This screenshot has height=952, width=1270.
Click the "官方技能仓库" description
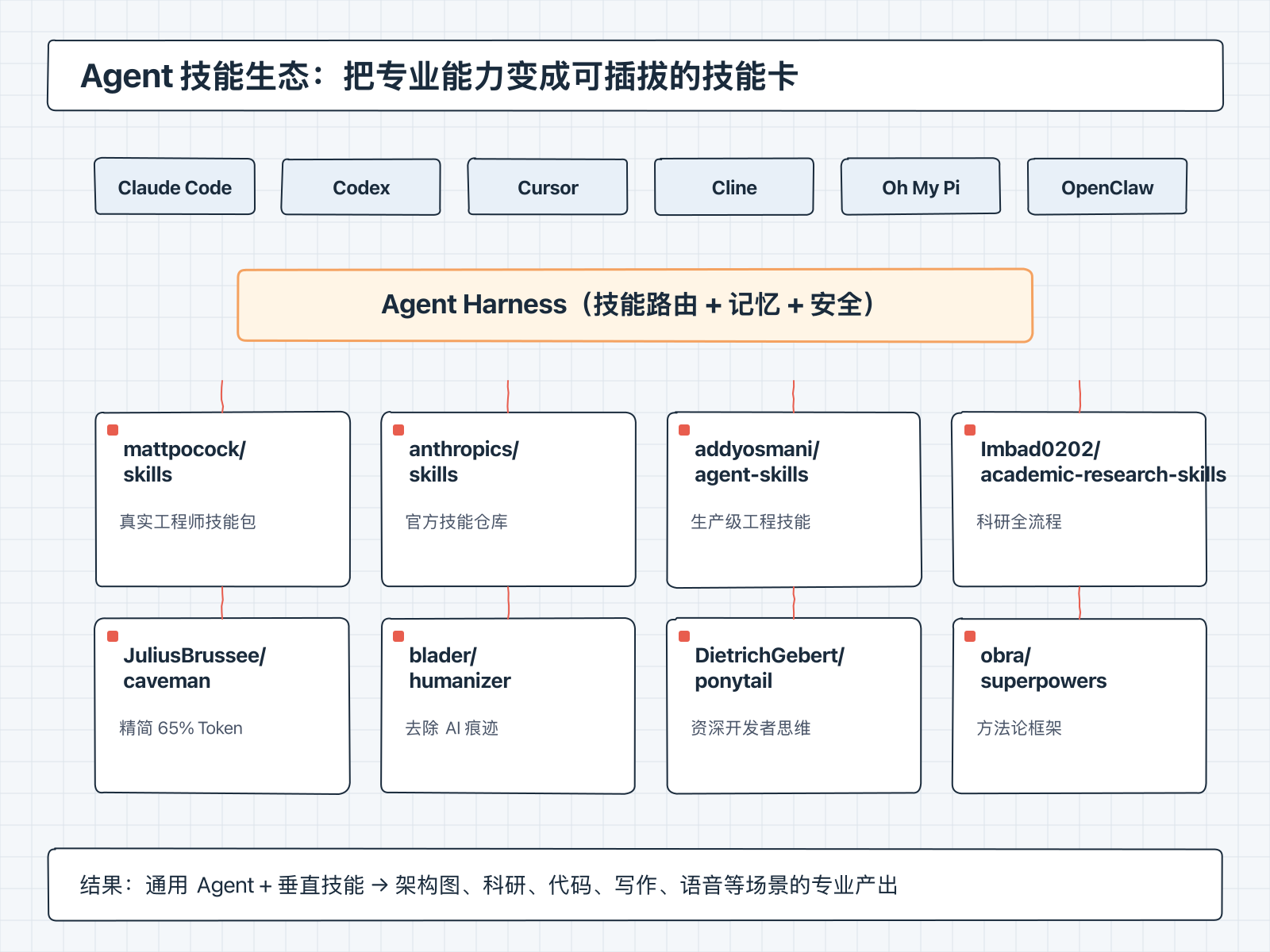(456, 521)
